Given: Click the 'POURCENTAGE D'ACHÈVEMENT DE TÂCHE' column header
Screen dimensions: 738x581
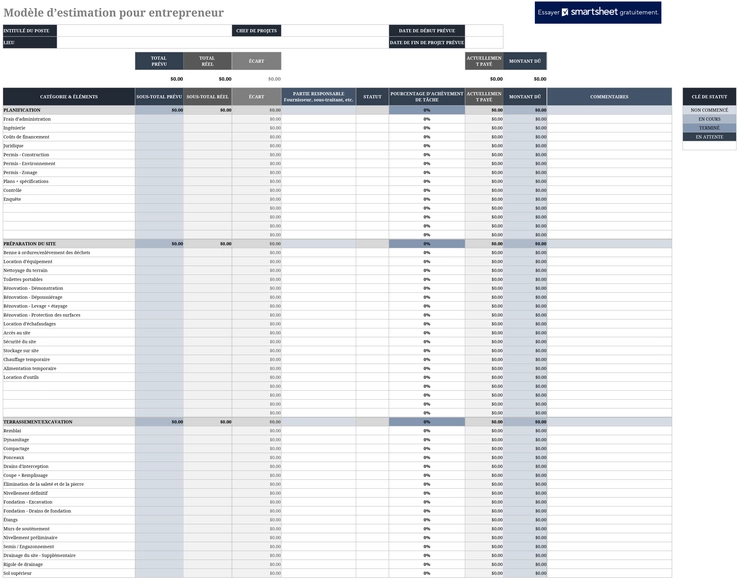Looking at the screenshot, I should coord(427,97).
